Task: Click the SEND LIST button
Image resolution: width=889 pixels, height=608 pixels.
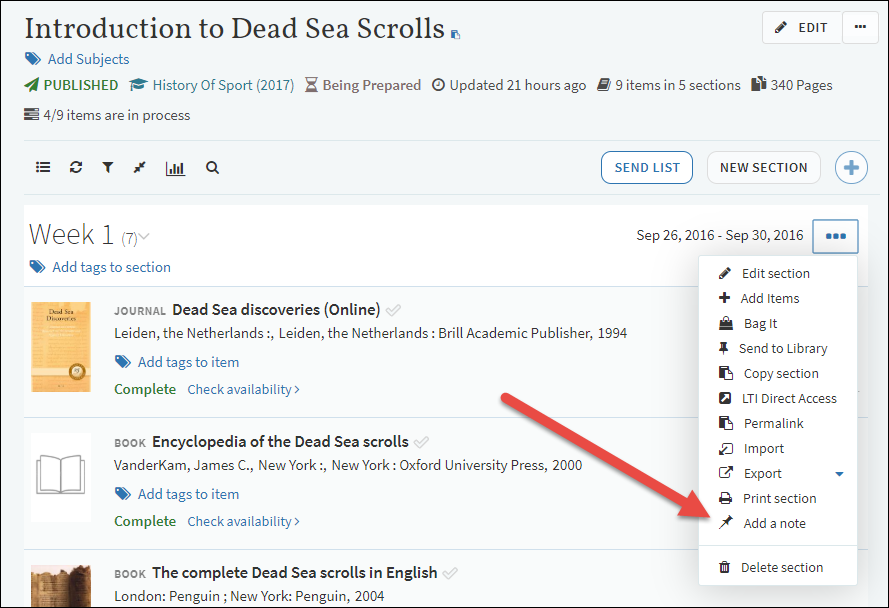Action: click(x=647, y=167)
